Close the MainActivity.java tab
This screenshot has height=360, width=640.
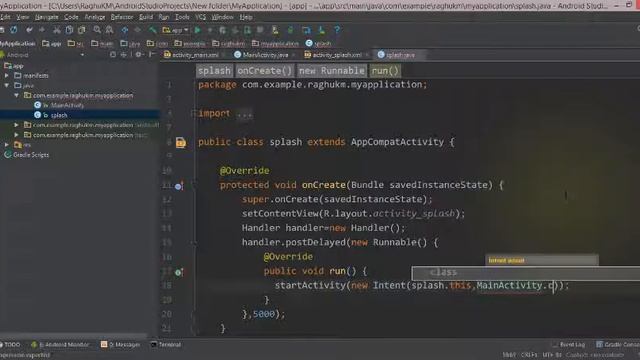[x=294, y=55]
